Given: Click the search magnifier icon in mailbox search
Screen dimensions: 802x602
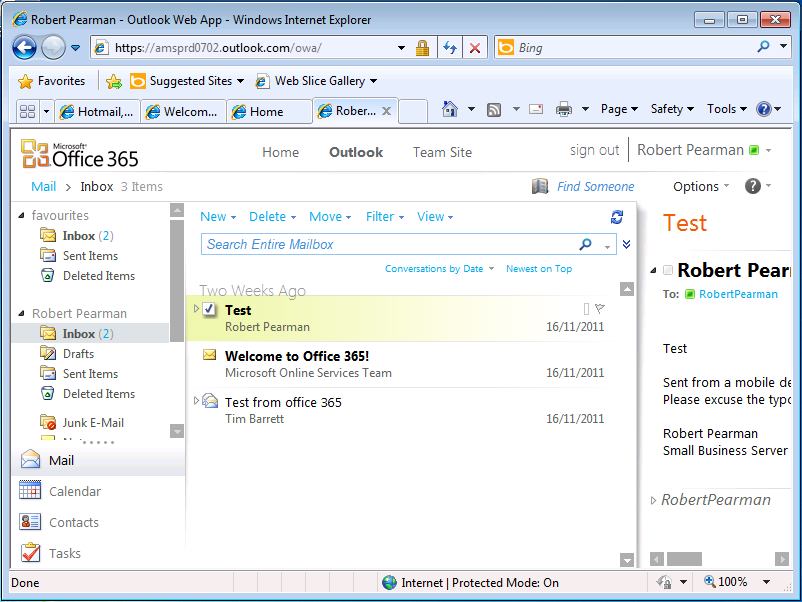Looking at the screenshot, I should click(586, 244).
